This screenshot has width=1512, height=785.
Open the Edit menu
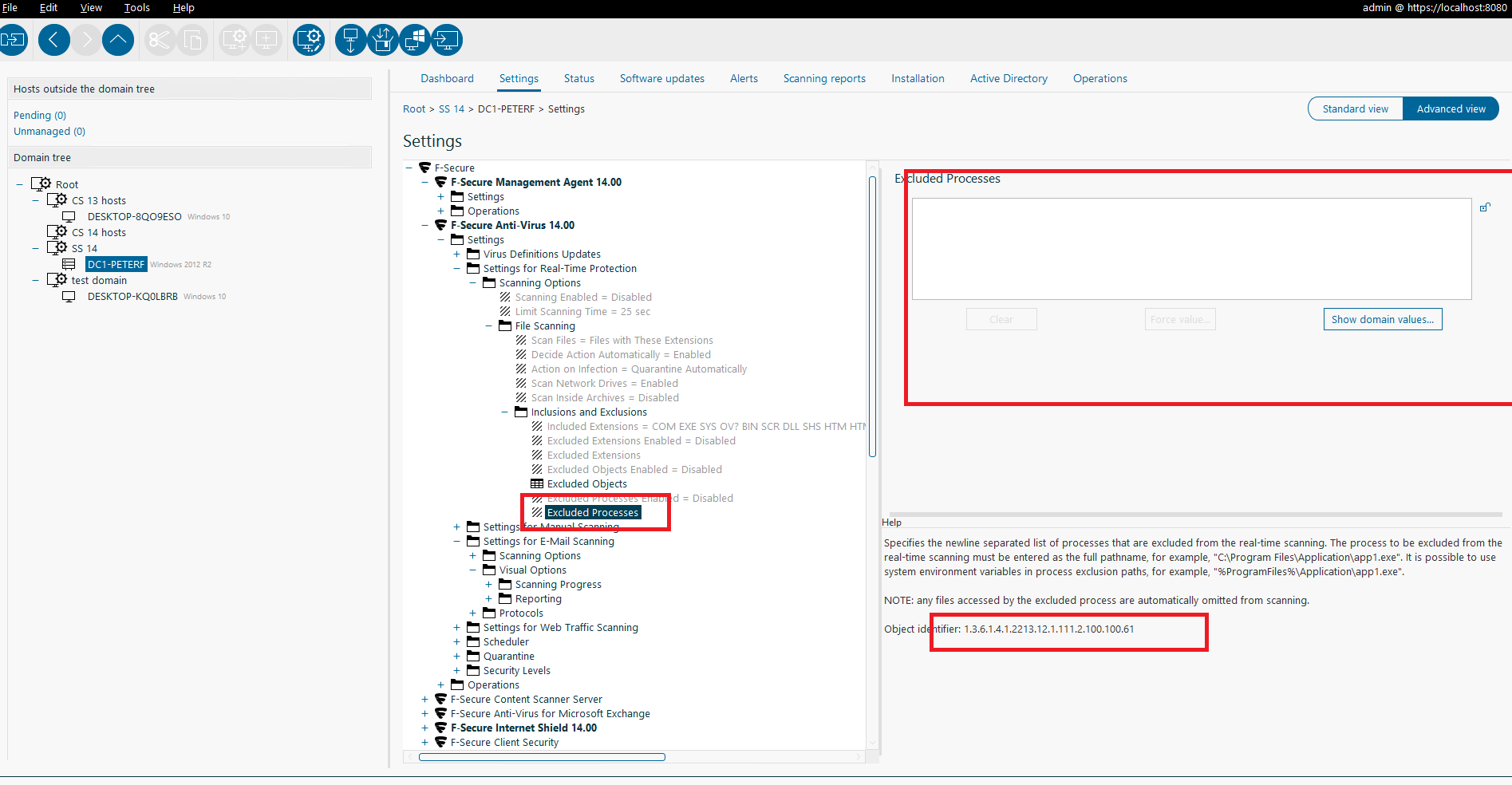48,7
